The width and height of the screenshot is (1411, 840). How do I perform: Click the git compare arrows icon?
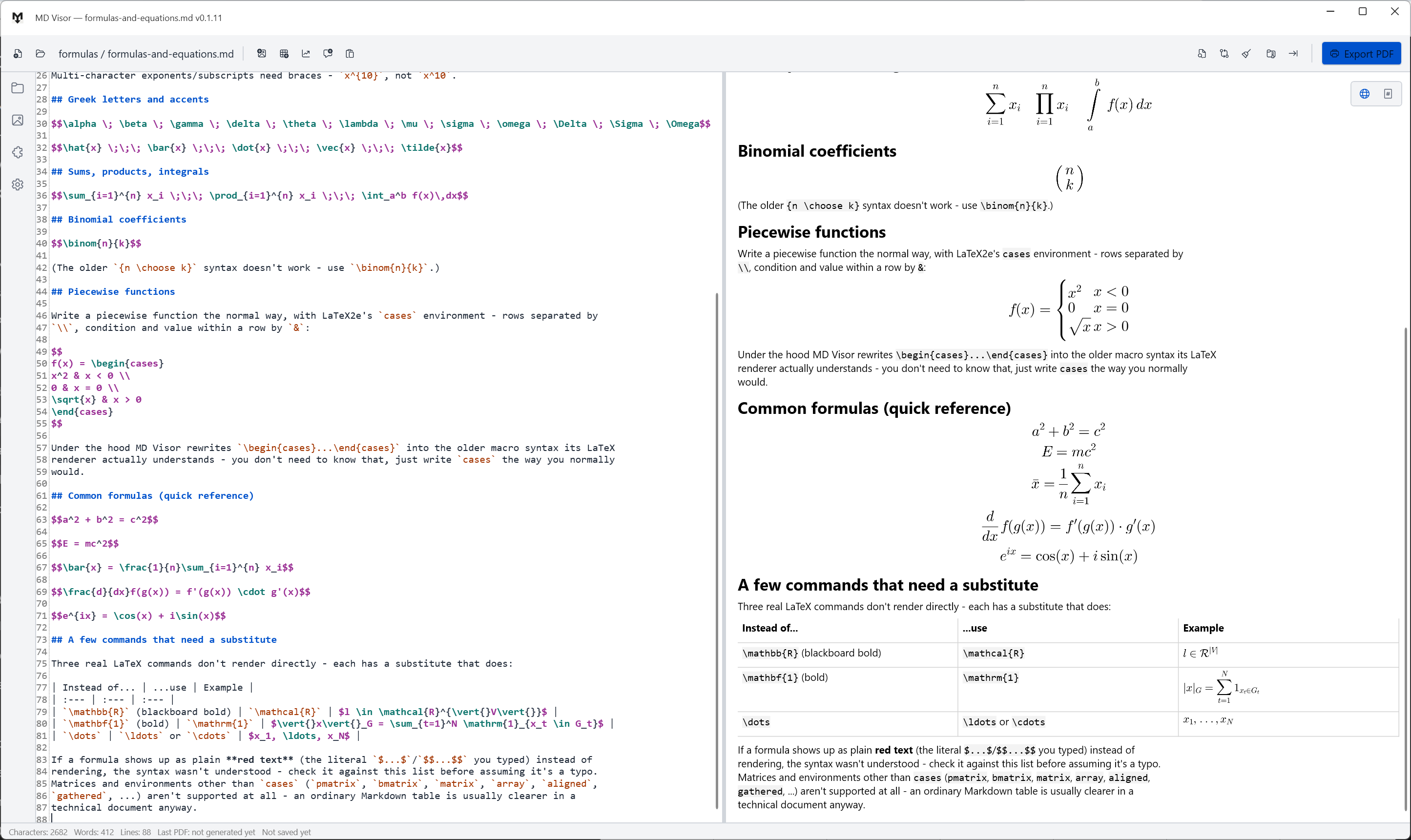click(x=1224, y=54)
